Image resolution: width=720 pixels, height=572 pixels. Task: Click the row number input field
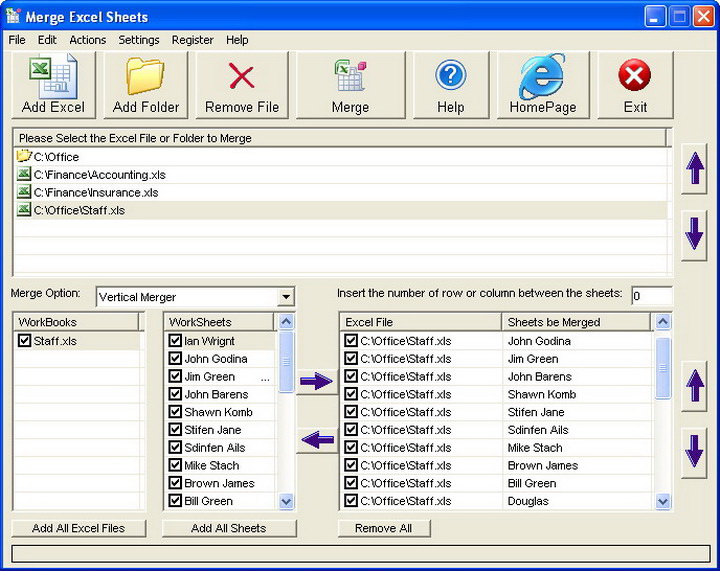(651, 296)
